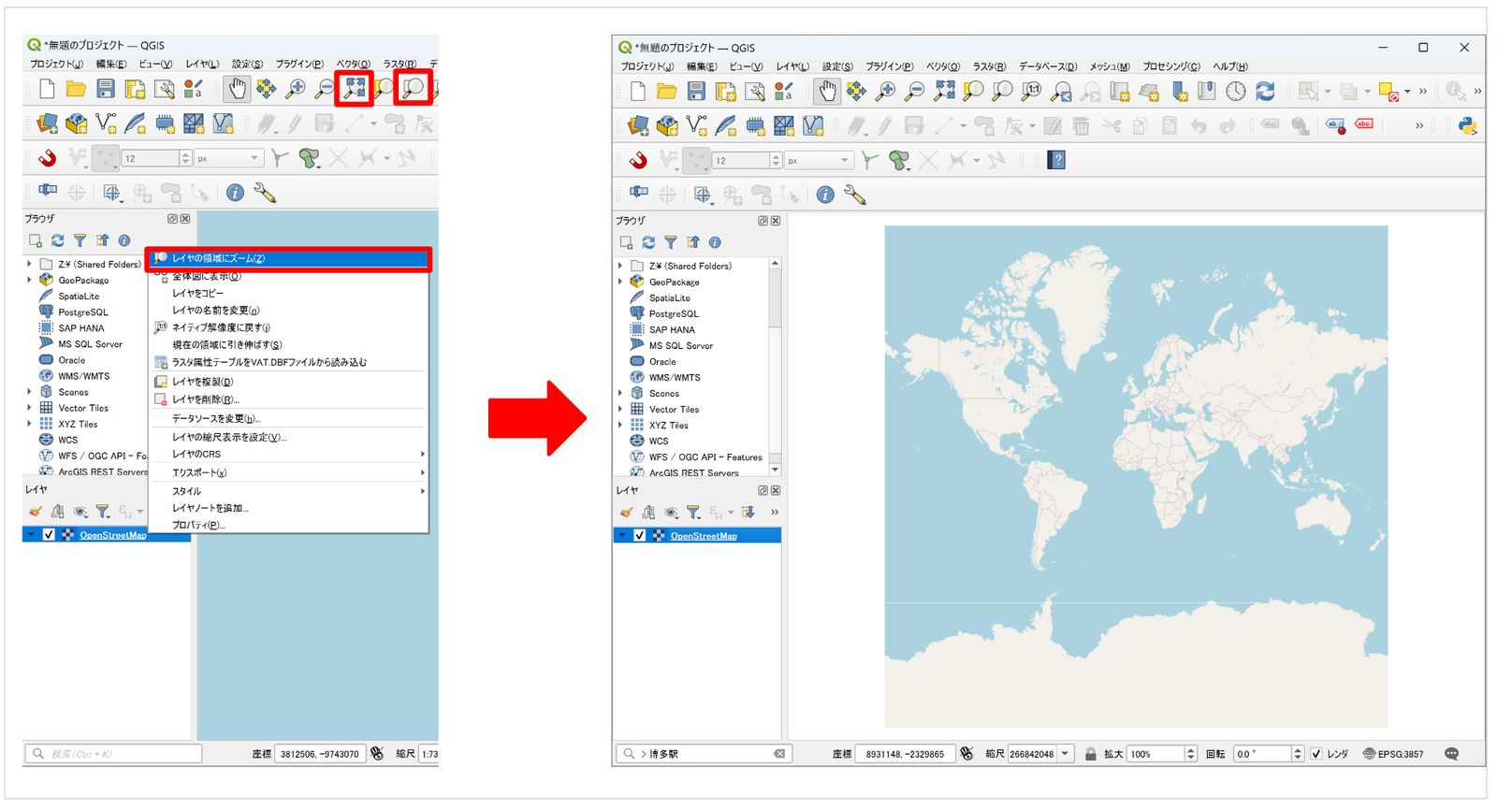Enable snapping magnet icon in right window
The height and width of the screenshot is (812, 1497).
pyautogui.click(x=638, y=160)
